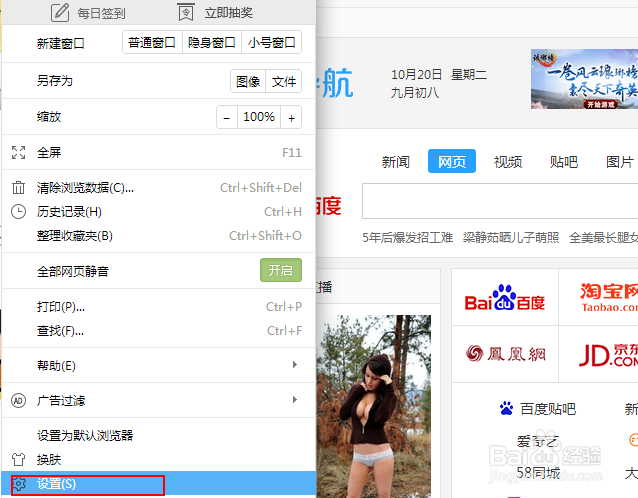Choose 清除浏览数据(C)... menu entry
638x498 pixels.
(159, 188)
